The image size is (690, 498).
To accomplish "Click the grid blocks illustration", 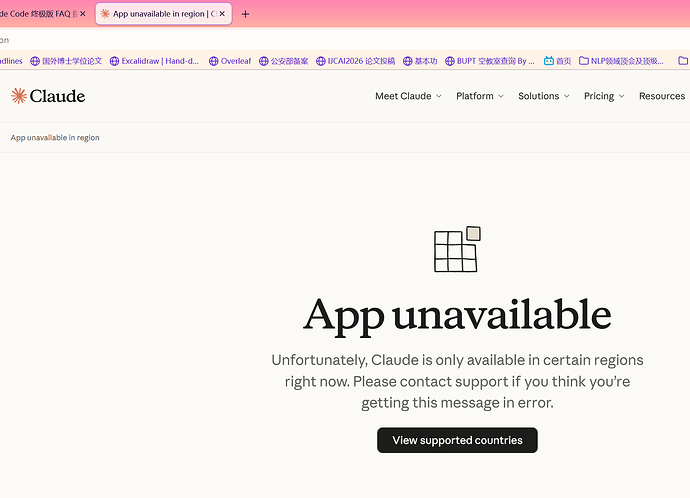I will point(457,249).
